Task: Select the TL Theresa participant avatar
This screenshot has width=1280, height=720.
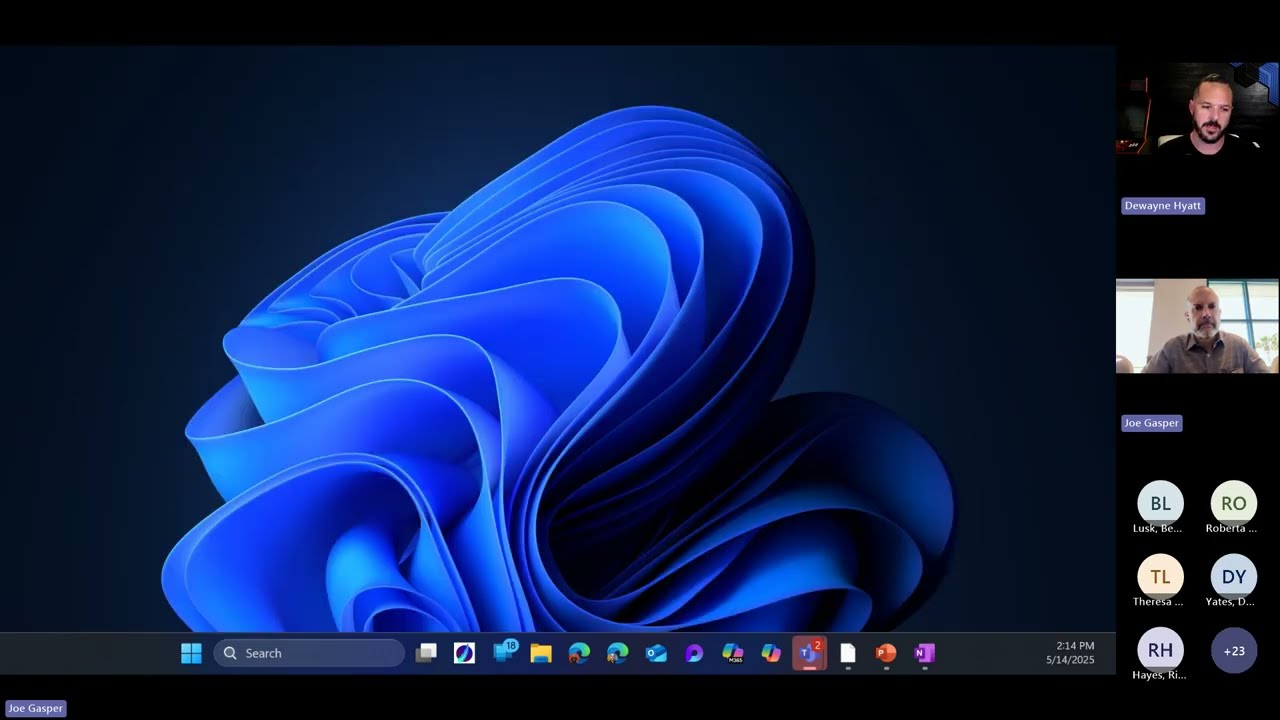Action: click(x=1160, y=577)
